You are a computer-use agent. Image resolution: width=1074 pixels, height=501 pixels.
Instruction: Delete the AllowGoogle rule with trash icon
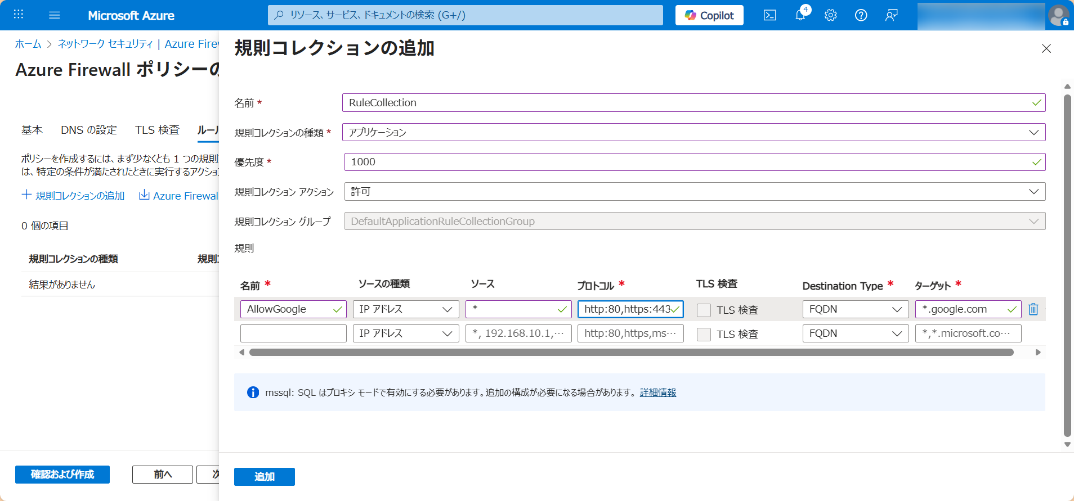[x=1033, y=309]
